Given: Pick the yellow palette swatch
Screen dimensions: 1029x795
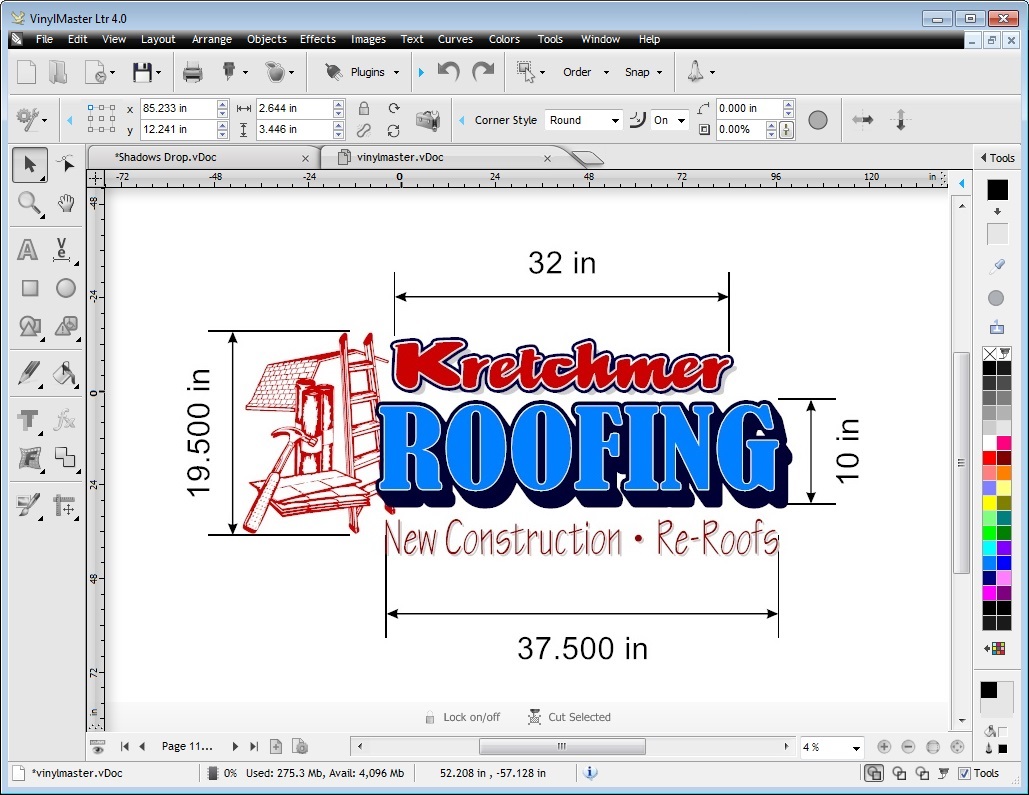Looking at the screenshot, I should coord(990,502).
